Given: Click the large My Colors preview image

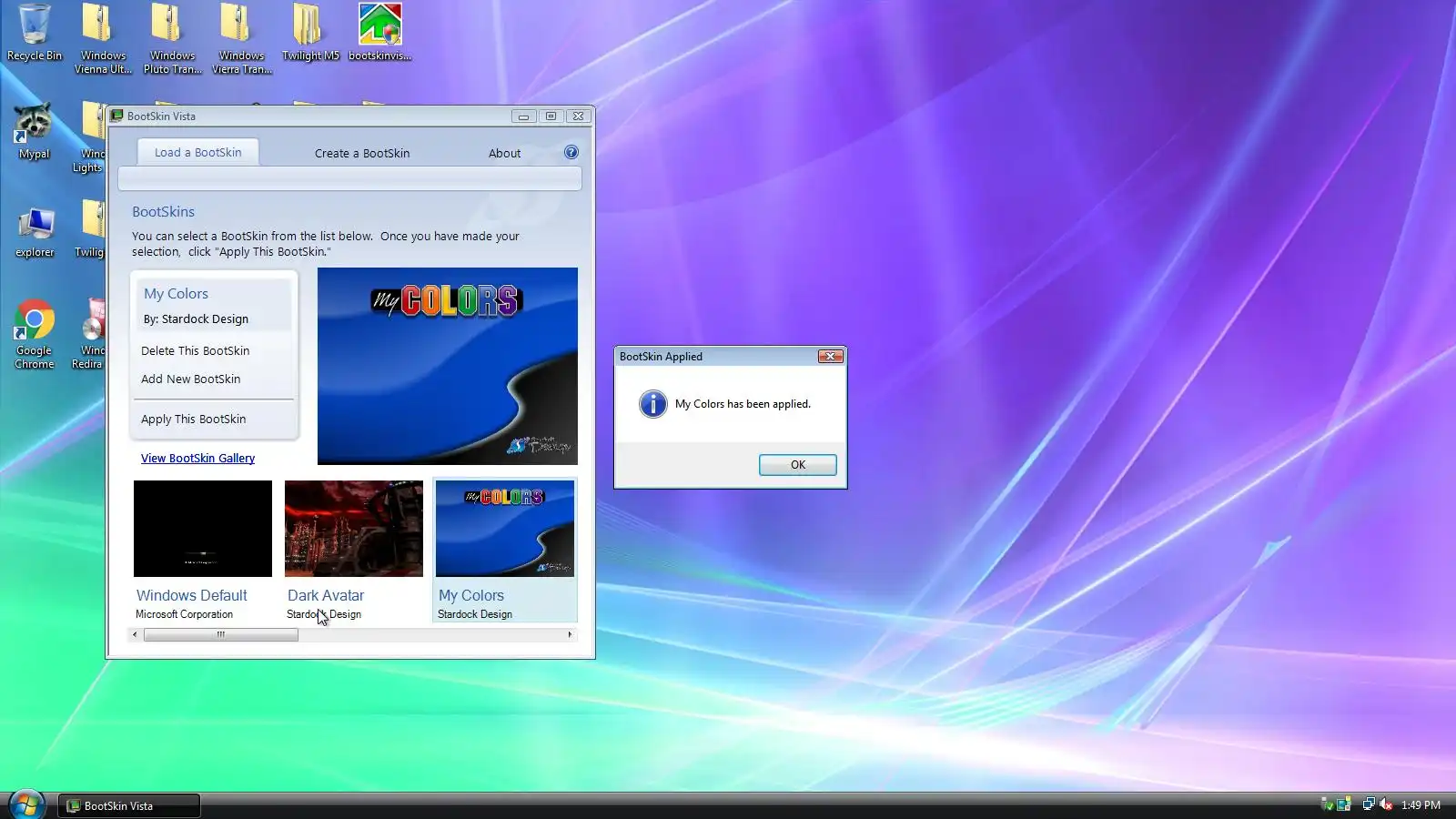Looking at the screenshot, I should coord(447,366).
